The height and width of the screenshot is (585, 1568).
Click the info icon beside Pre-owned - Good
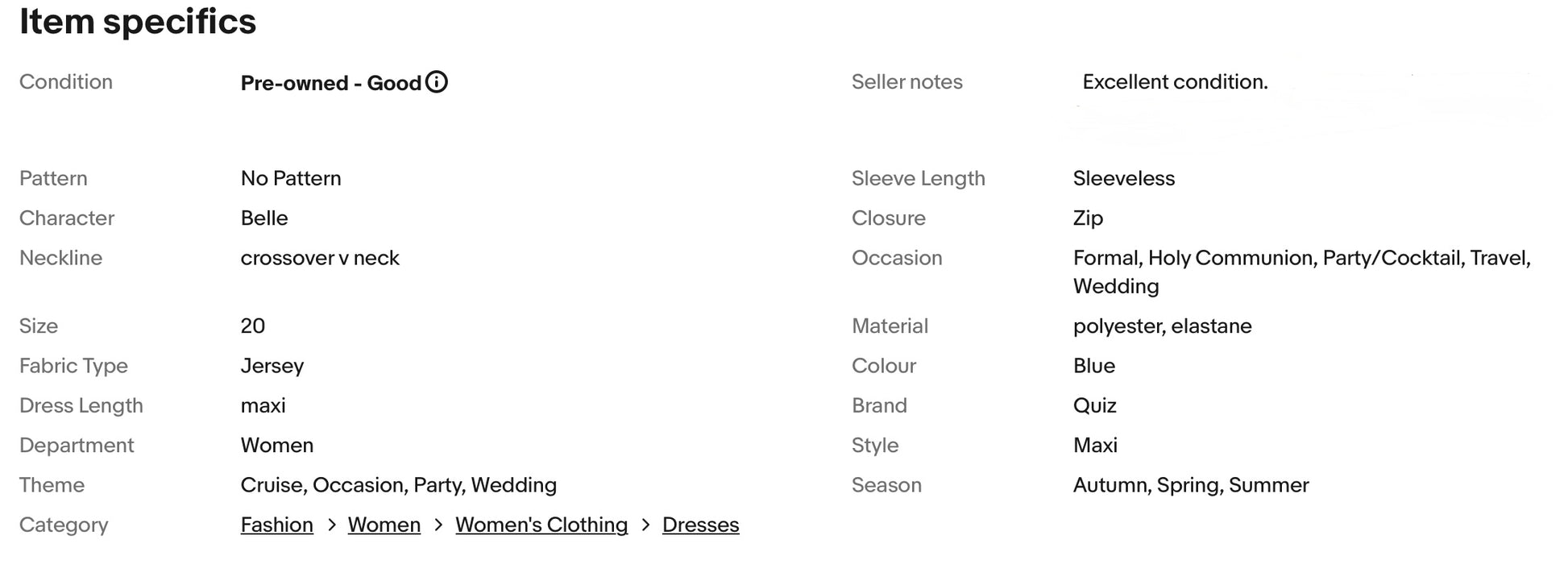point(437,82)
